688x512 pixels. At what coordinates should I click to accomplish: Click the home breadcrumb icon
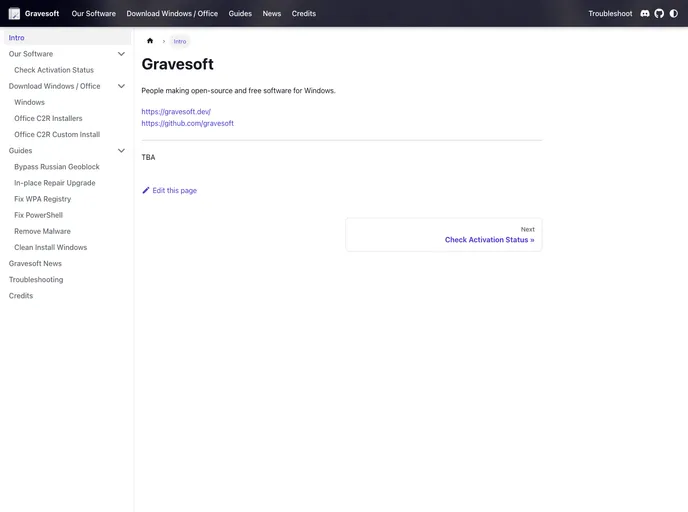click(x=150, y=41)
